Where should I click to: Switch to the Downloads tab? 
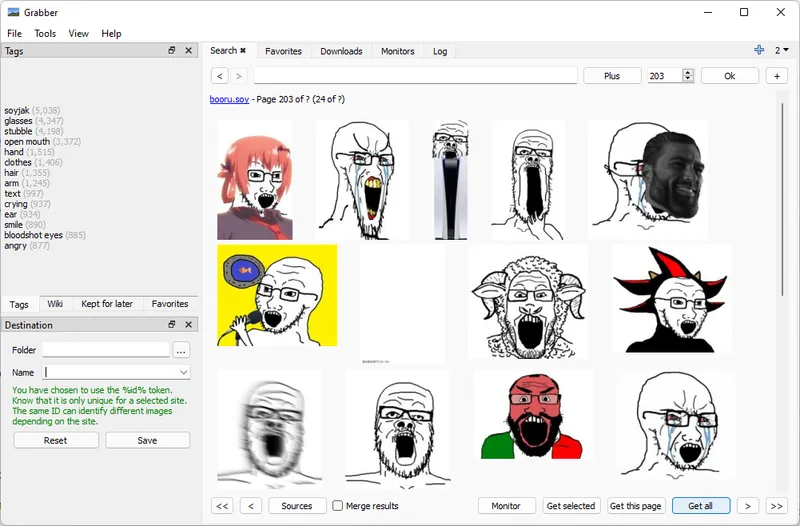(341, 51)
